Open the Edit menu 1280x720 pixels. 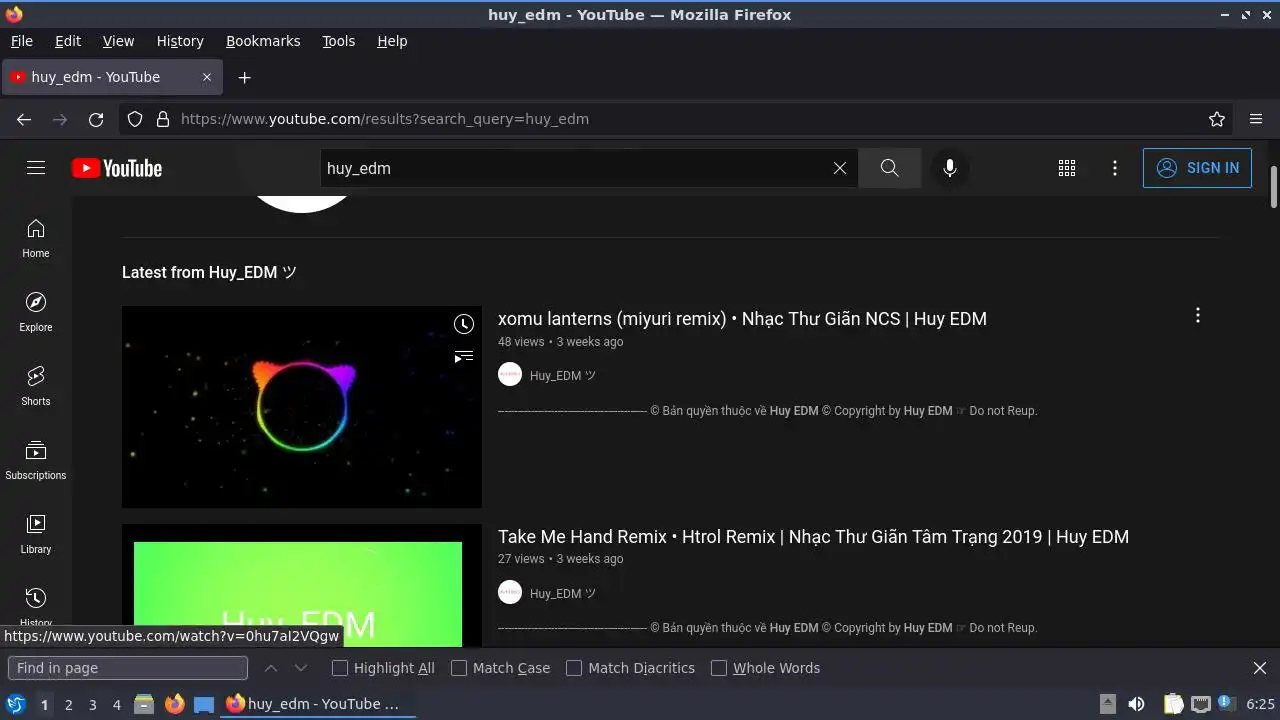[68, 41]
